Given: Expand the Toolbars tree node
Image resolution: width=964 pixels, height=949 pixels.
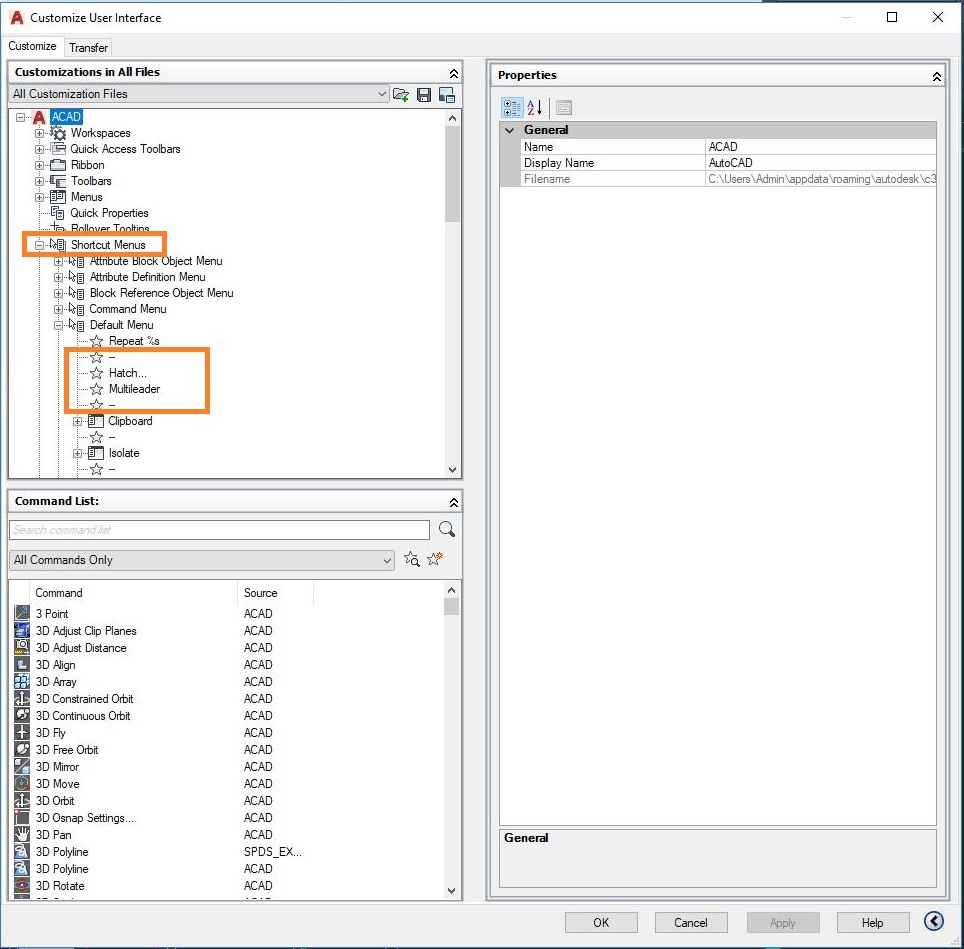Looking at the screenshot, I should pyautogui.click(x=39, y=181).
